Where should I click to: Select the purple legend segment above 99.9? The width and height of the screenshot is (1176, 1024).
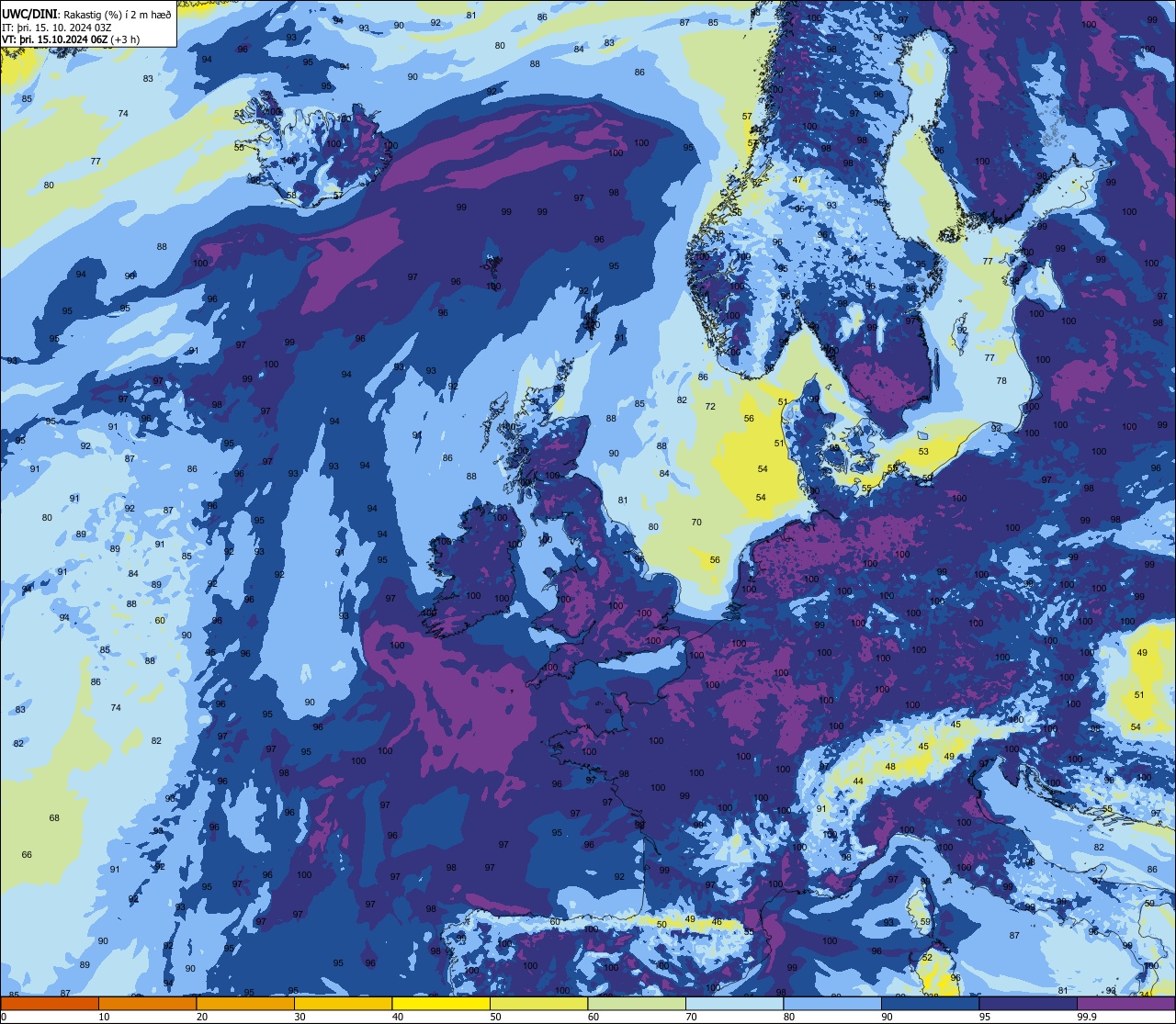(x=1126, y=1003)
